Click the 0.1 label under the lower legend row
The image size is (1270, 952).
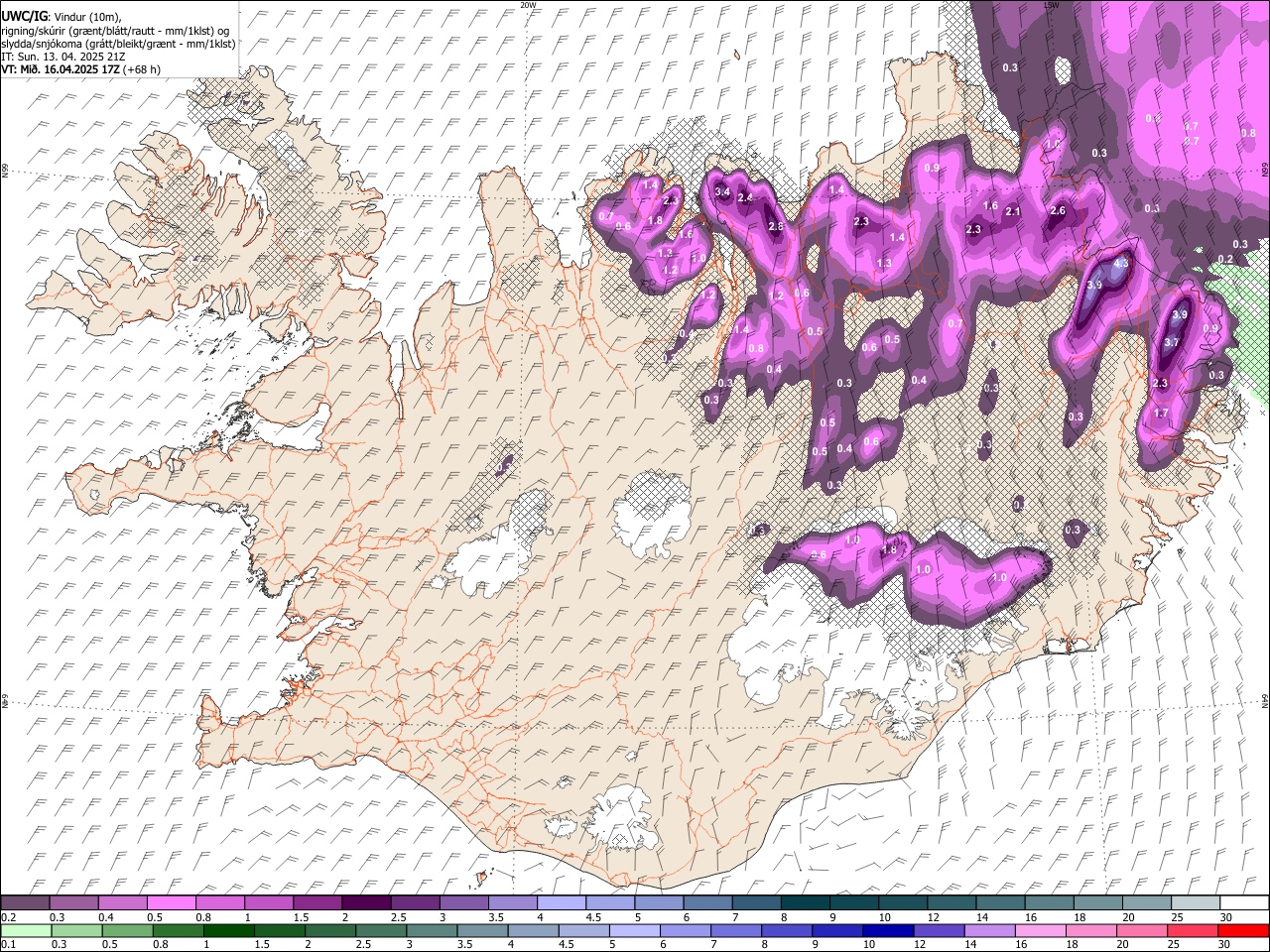click(x=8, y=945)
